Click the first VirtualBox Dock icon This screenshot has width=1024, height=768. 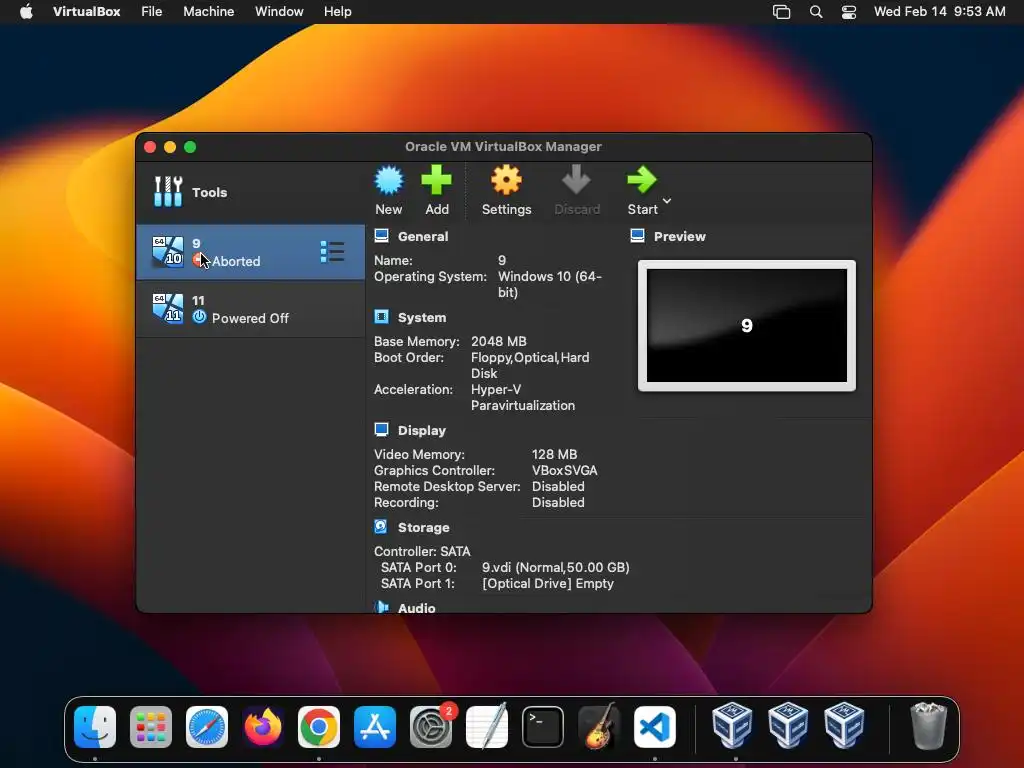(732, 725)
